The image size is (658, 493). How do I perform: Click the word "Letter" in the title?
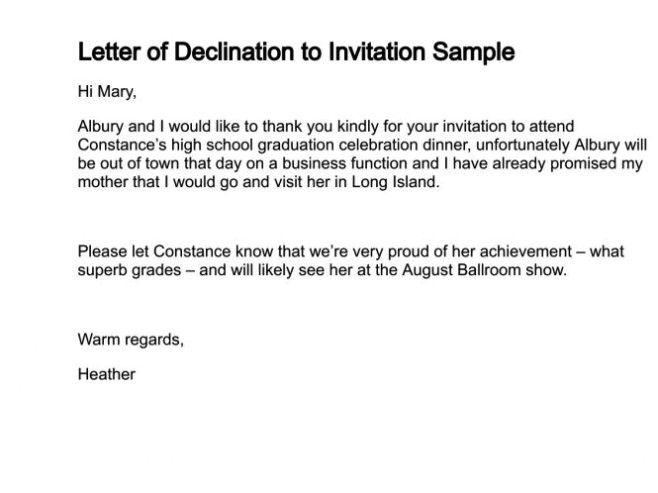(x=110, y=52)
